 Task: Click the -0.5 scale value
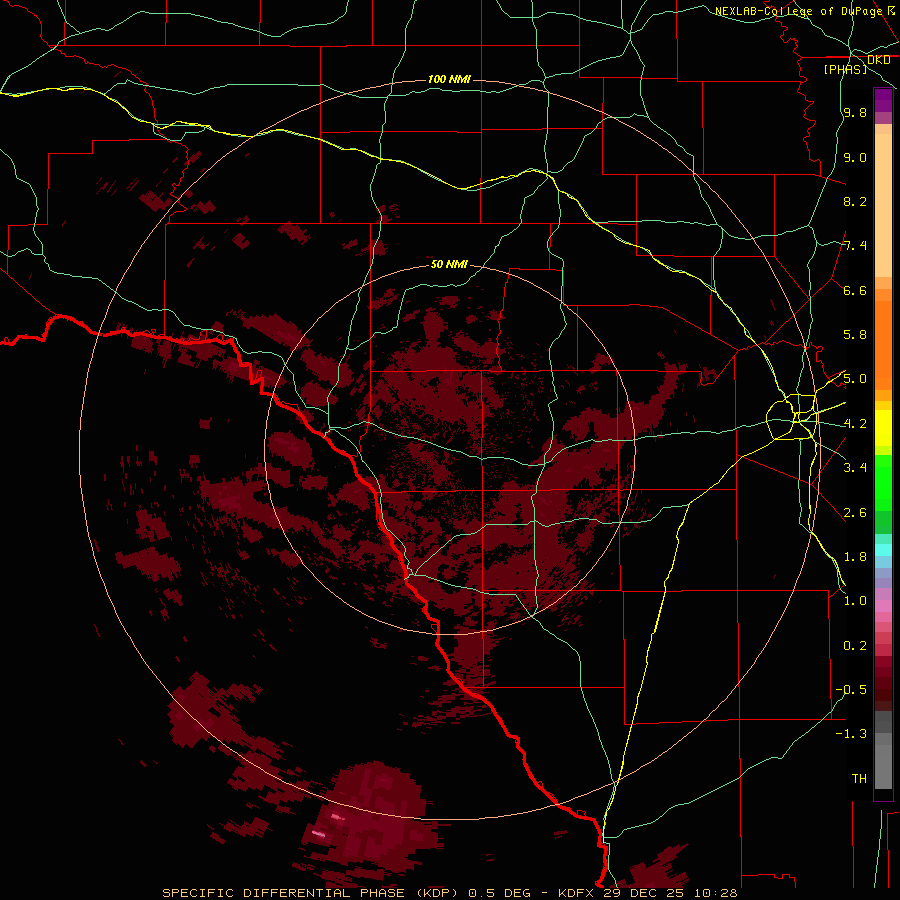(851, 690)
